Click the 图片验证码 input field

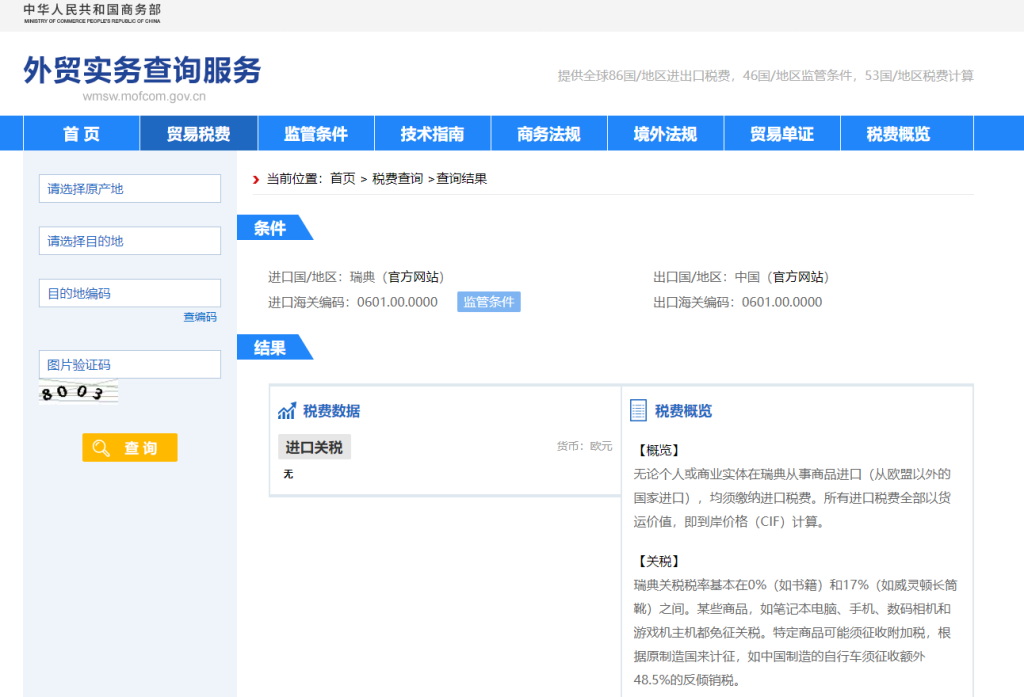[x=130, y=364]
